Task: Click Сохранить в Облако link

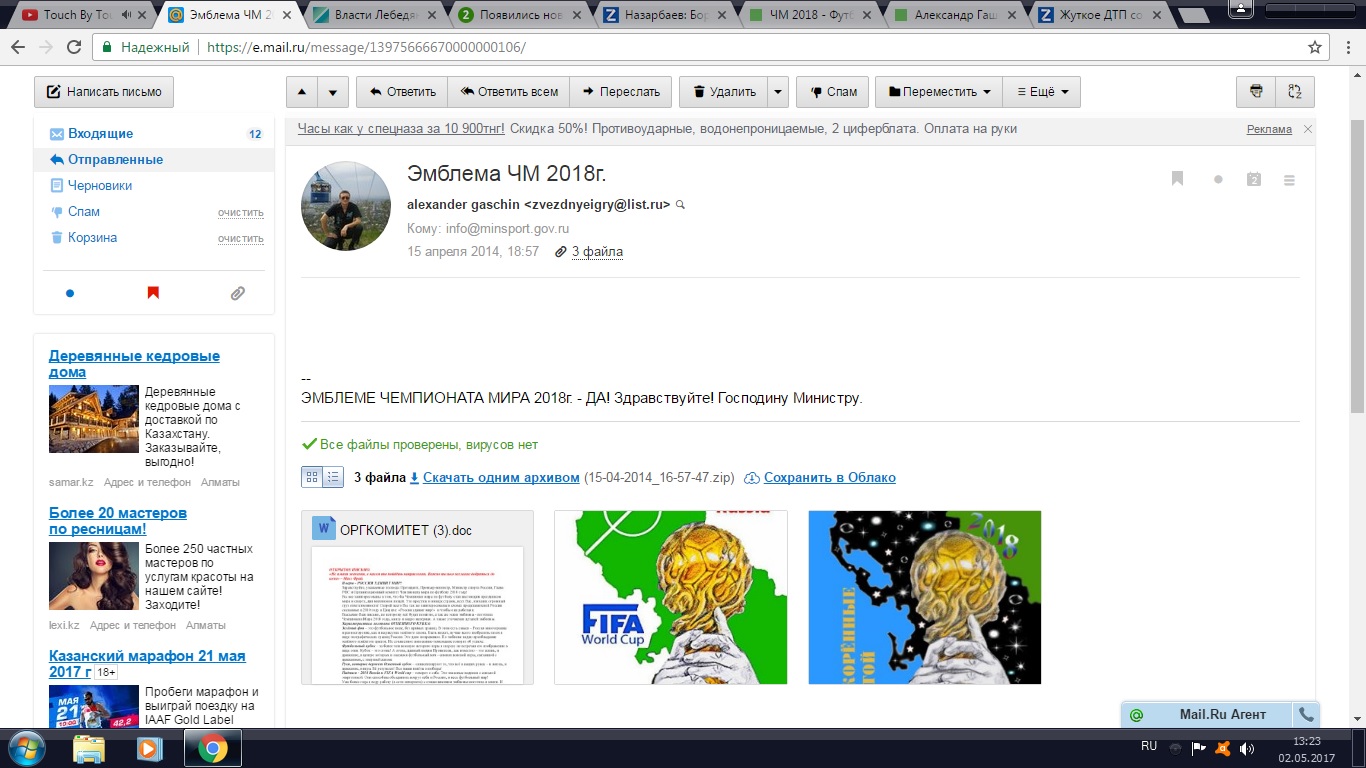Action: (829, 478)
